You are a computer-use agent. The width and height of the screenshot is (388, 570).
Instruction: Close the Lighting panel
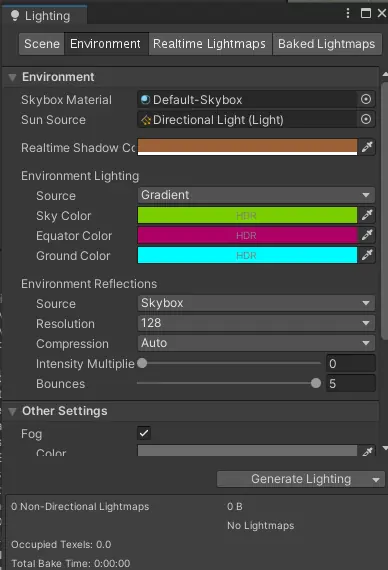pos(382,13)
